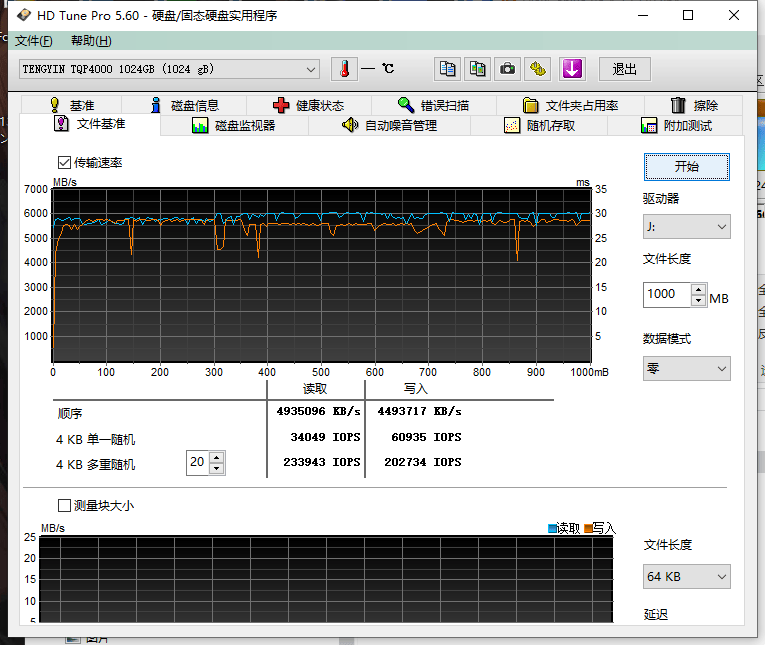Open the 随机存取 tab
The image size is (765, 645).
pos(539,126)
